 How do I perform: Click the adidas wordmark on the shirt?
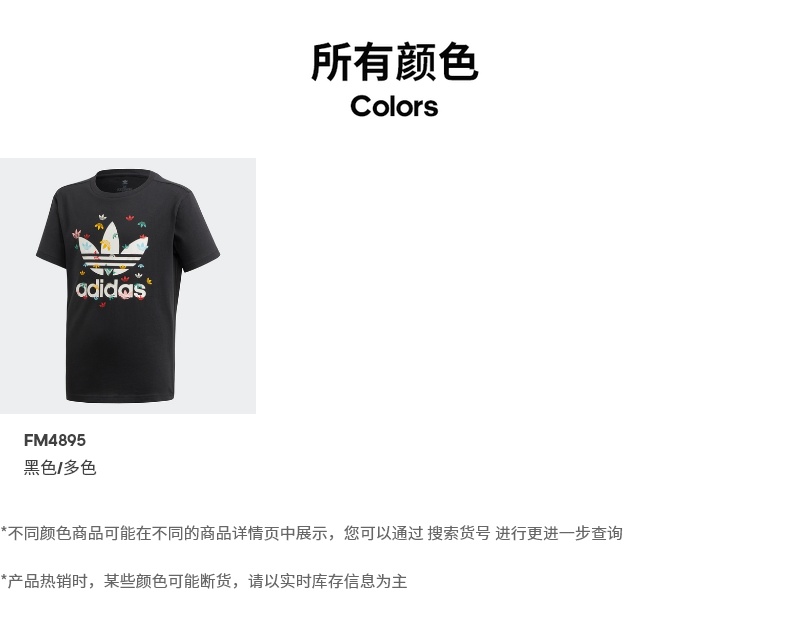(x=111, y=289)
